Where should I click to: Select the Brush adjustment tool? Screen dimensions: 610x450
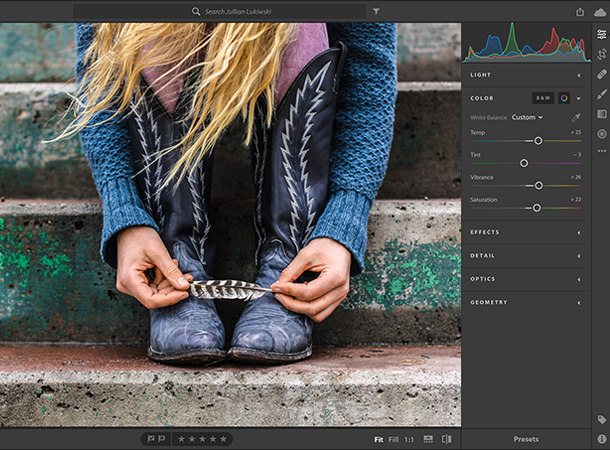[x=601, y=94]
